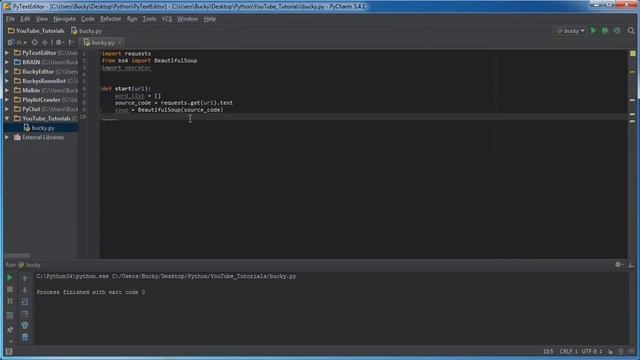Click the code inspection status indicator square
The width and height of the screenshot is (640, 360).
633,53
